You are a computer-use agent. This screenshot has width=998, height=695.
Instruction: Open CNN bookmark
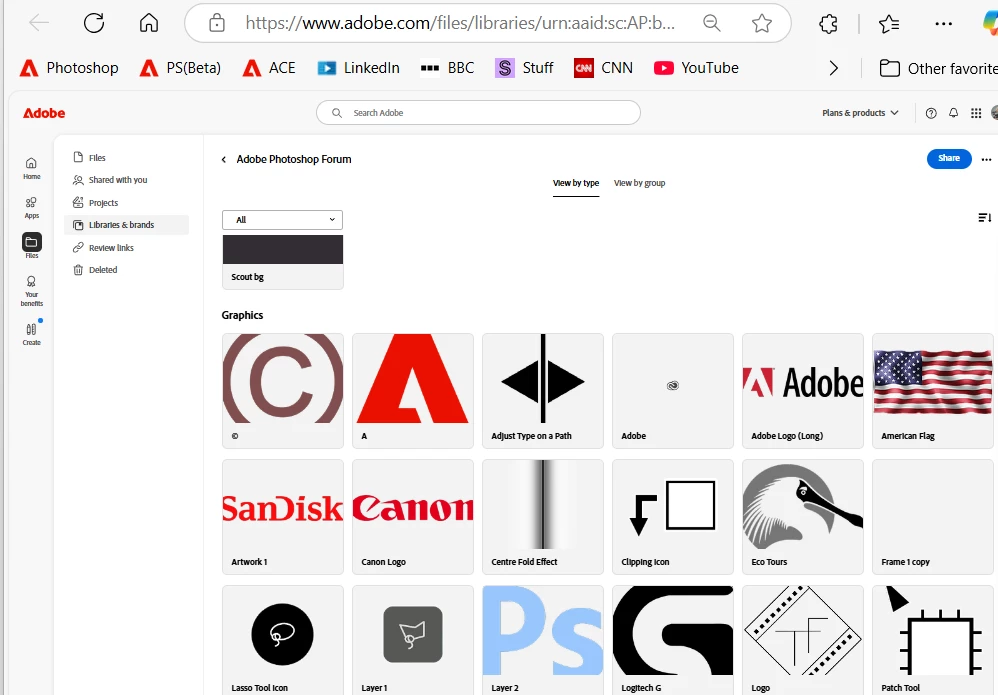point(603,68)
